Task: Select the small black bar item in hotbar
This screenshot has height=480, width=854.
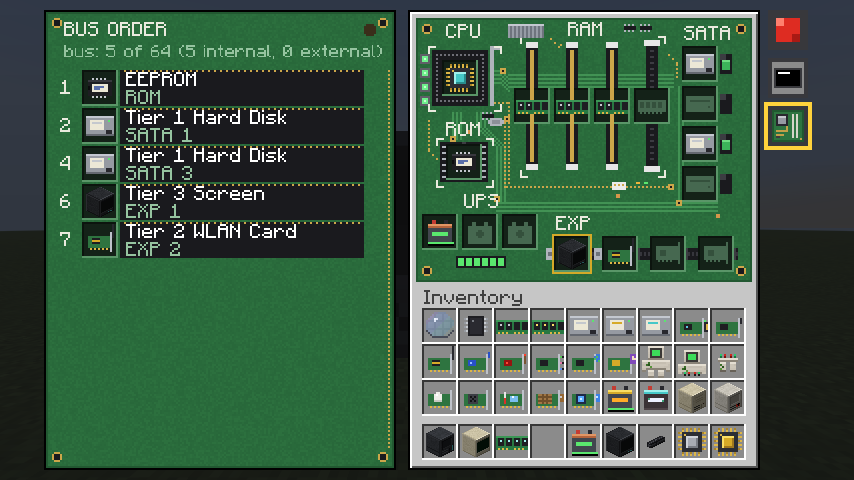Action: (655, 441)
